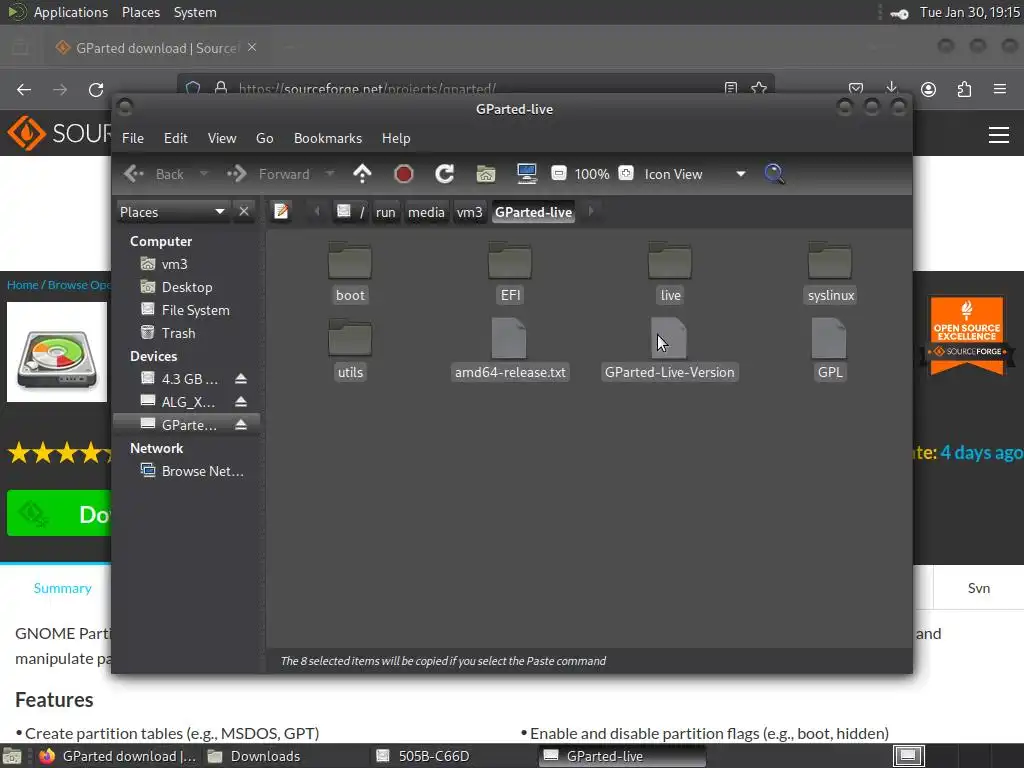
Task: Open System menu in top panel
Action: click(x=195, y=12)
